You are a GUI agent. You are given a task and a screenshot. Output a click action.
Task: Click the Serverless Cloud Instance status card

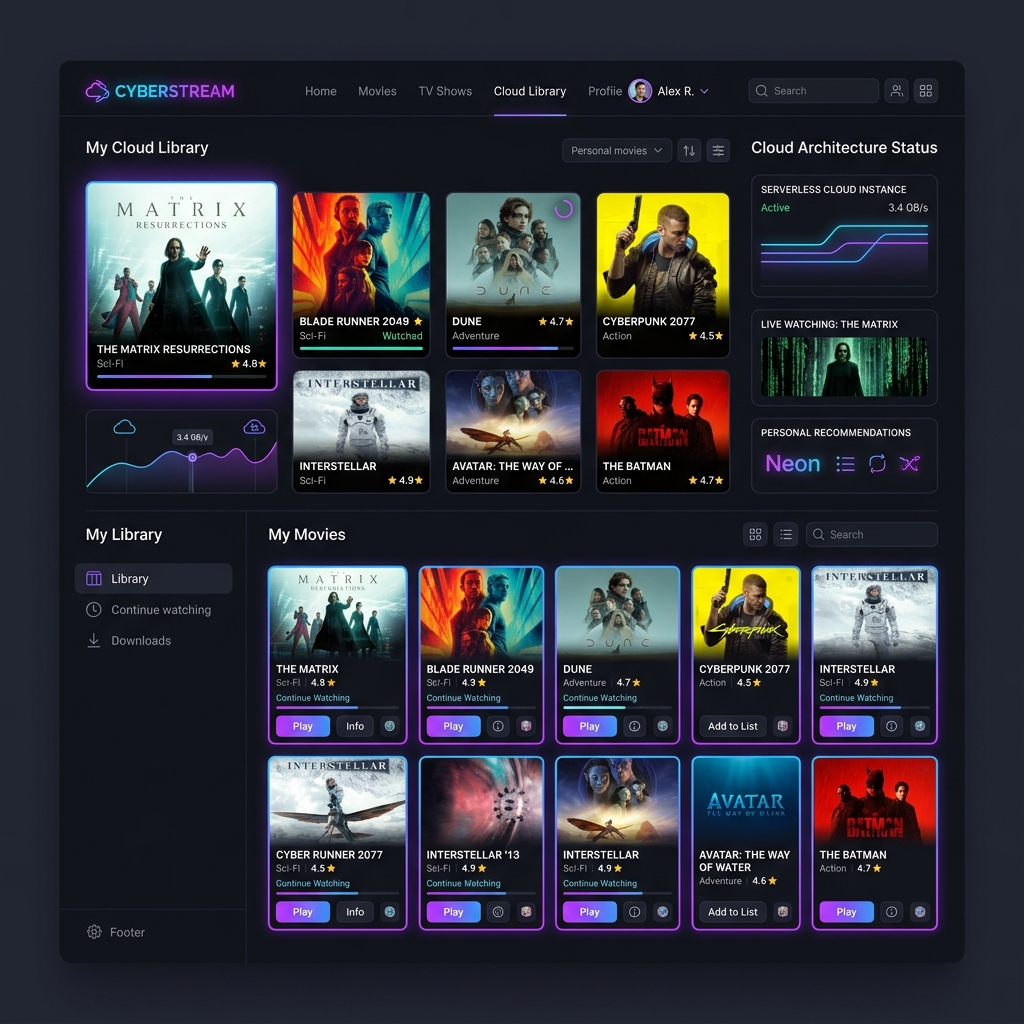pos(844,236)
